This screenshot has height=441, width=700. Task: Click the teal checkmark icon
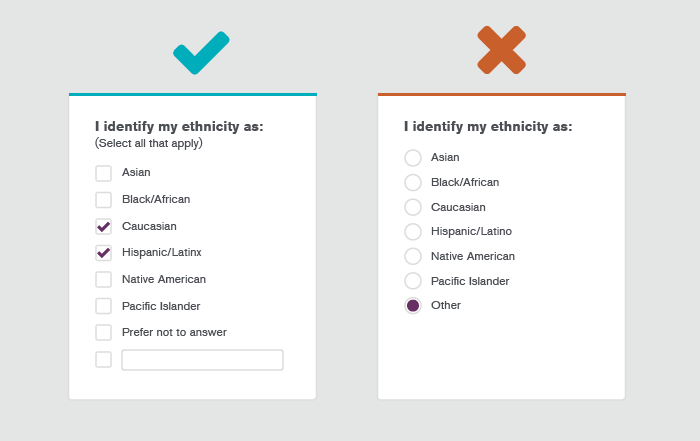[x=200, y=53]
